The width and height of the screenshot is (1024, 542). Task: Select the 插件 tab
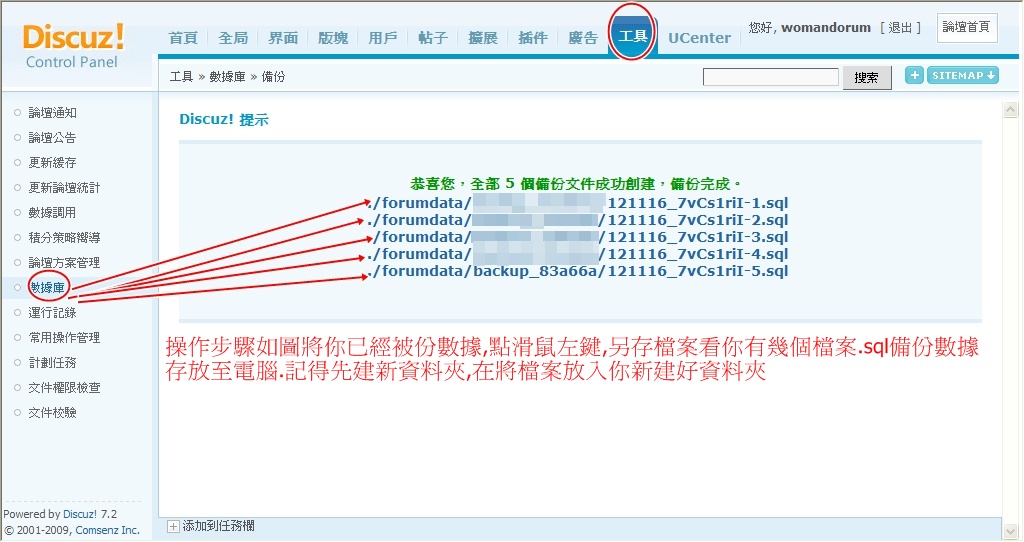[533, 38]
